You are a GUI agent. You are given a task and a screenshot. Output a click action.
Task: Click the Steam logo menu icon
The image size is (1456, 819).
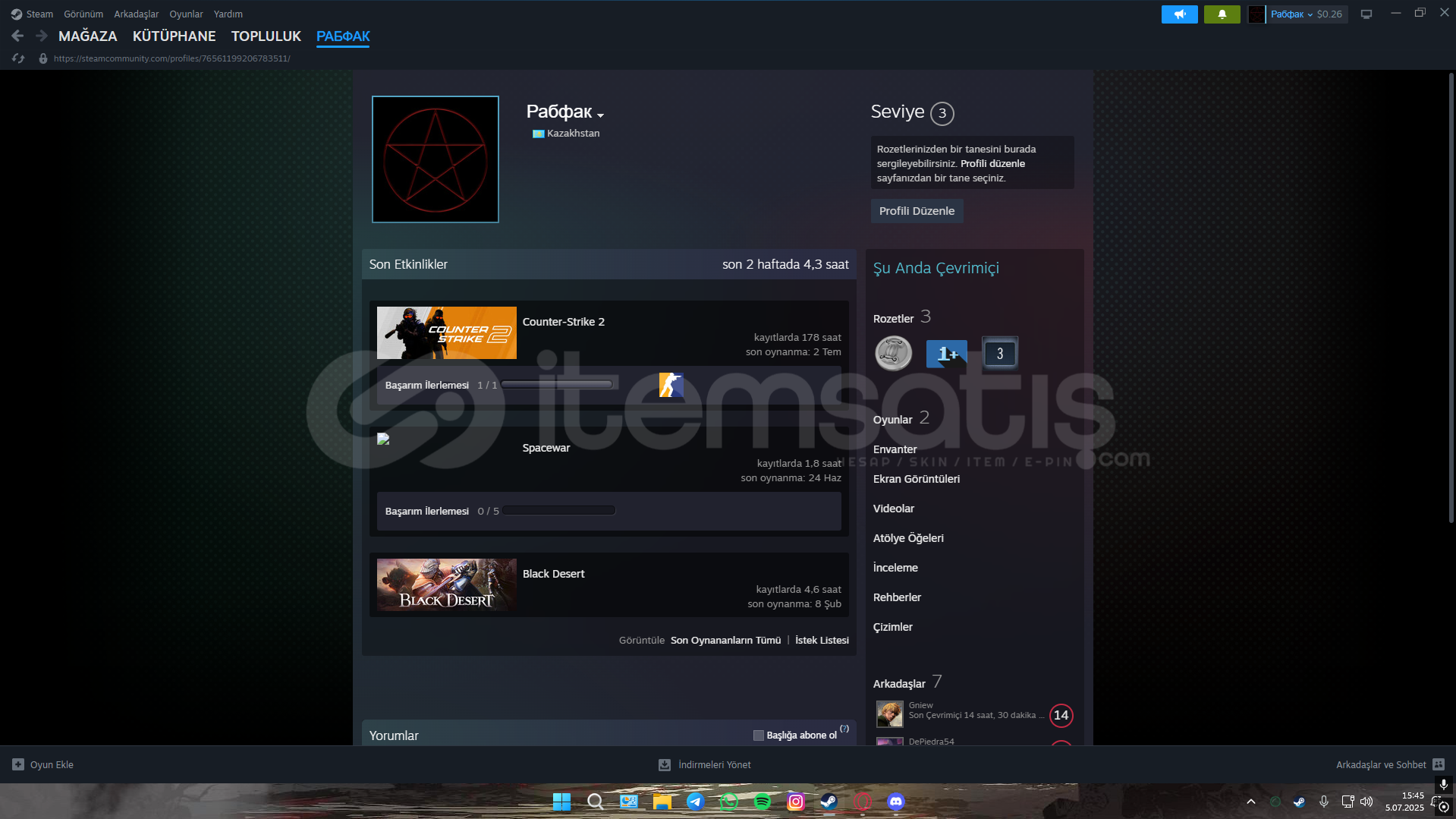click(17, 14)
